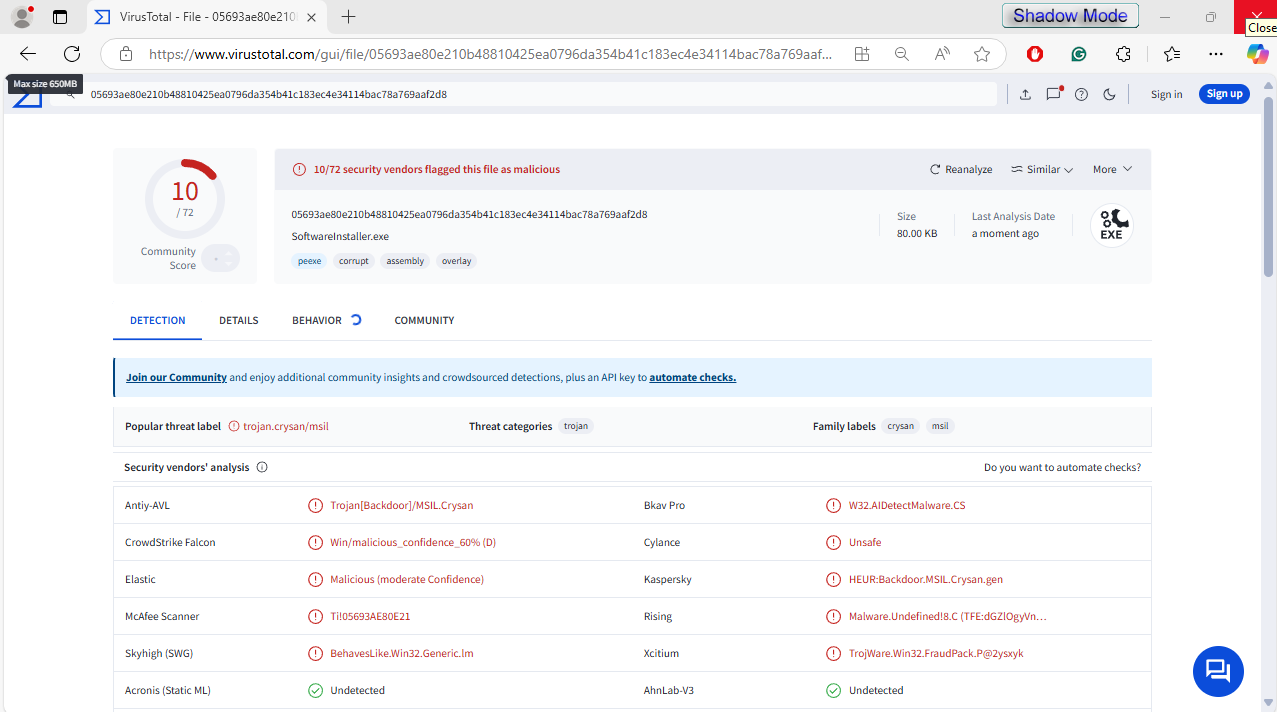Open the live chat bubble button
Viewport: 1277px width, 712px height.
coord(1217,670)
